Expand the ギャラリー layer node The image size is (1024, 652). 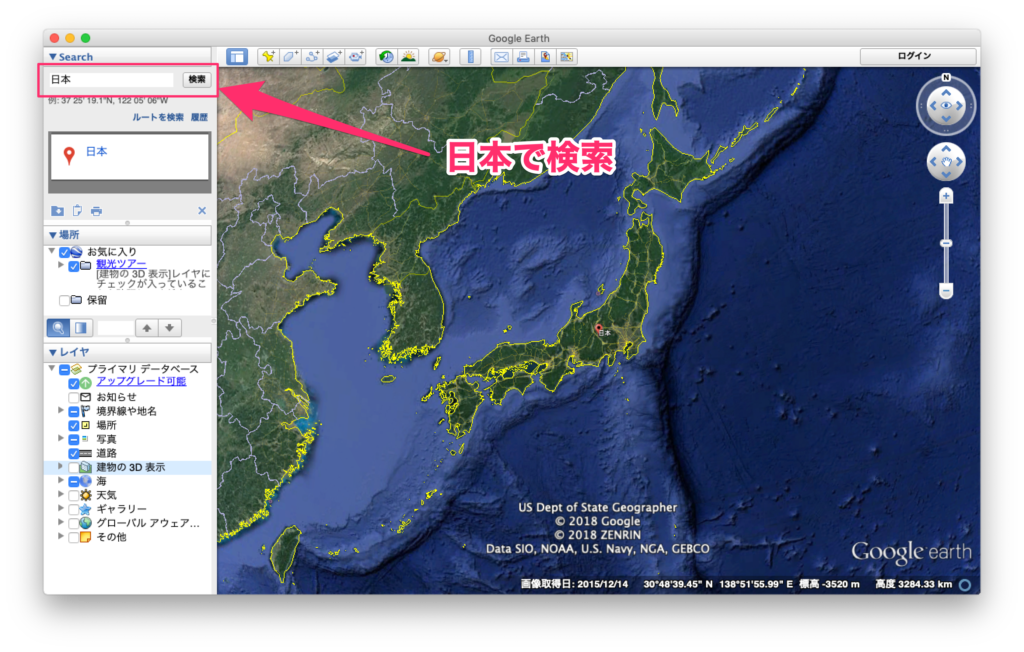[60, 509]
